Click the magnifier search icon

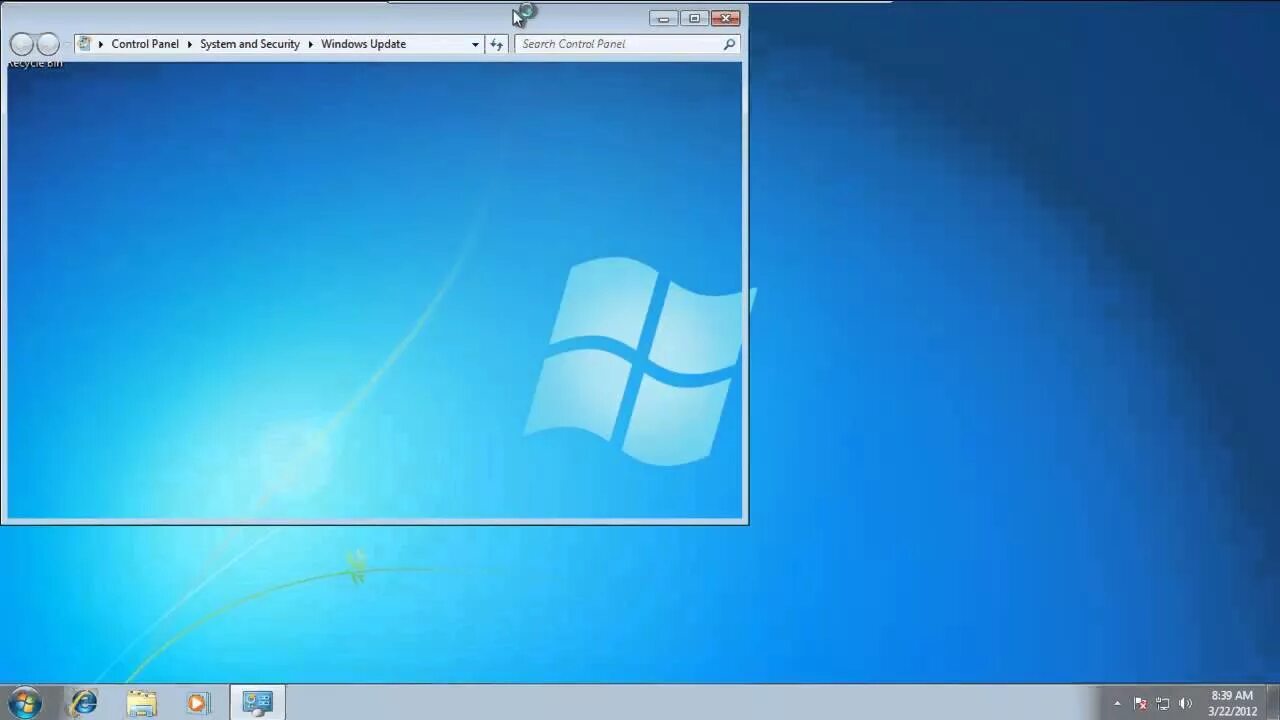[x=729, y=44]
